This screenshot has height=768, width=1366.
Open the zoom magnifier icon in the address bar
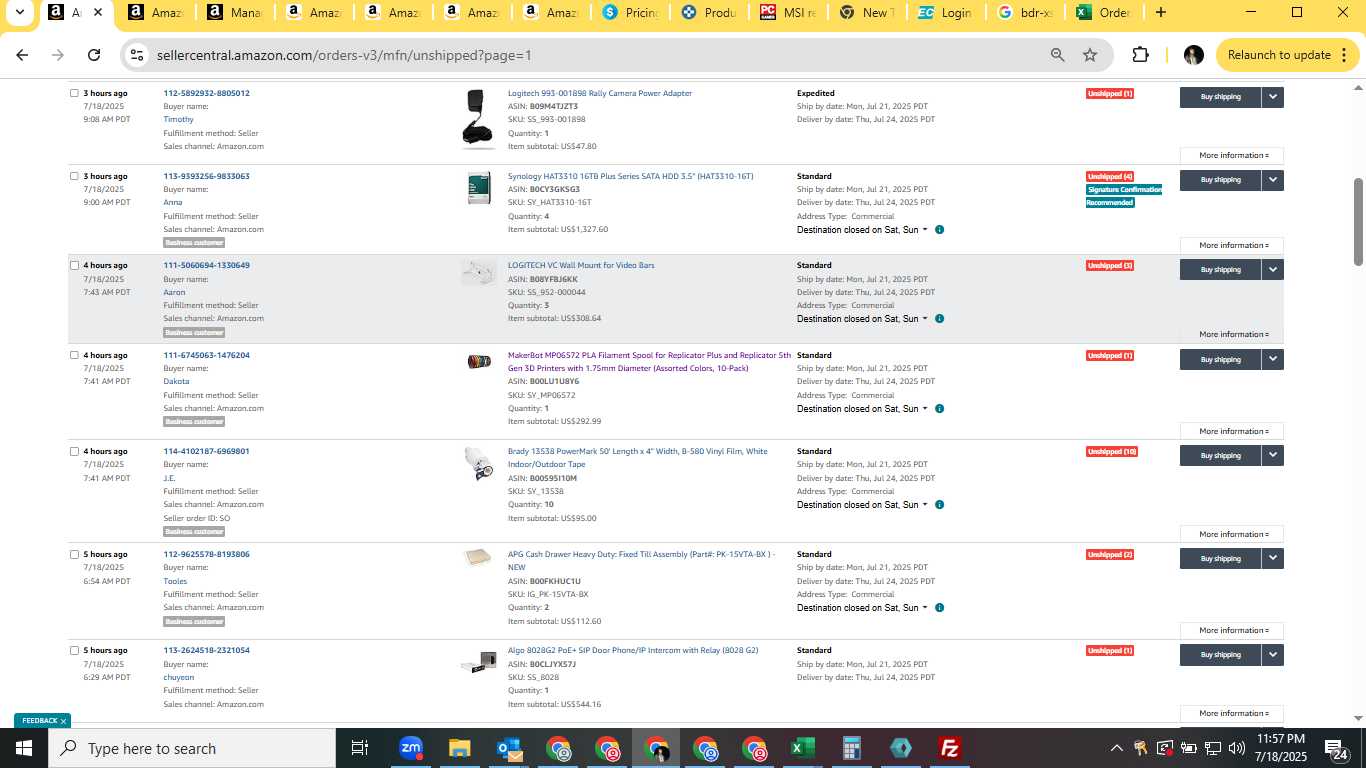tap(1057, 55)
